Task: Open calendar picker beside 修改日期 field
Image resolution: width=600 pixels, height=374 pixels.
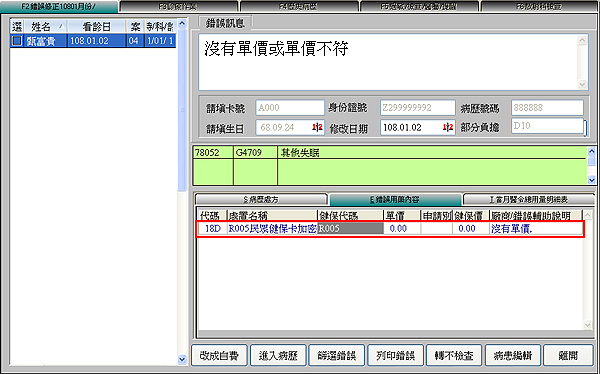Action: point(448,127)
